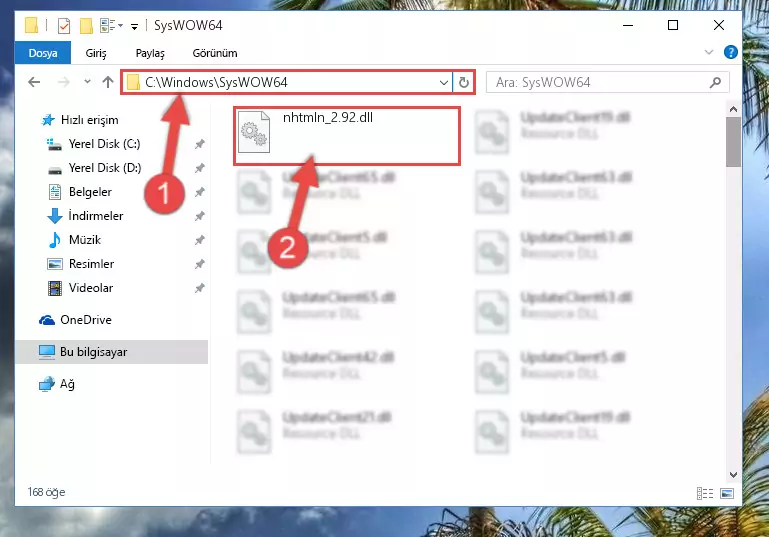
Task: Click the address bar path C:\Windows\SysWOW64
Action: pos(216,82)
